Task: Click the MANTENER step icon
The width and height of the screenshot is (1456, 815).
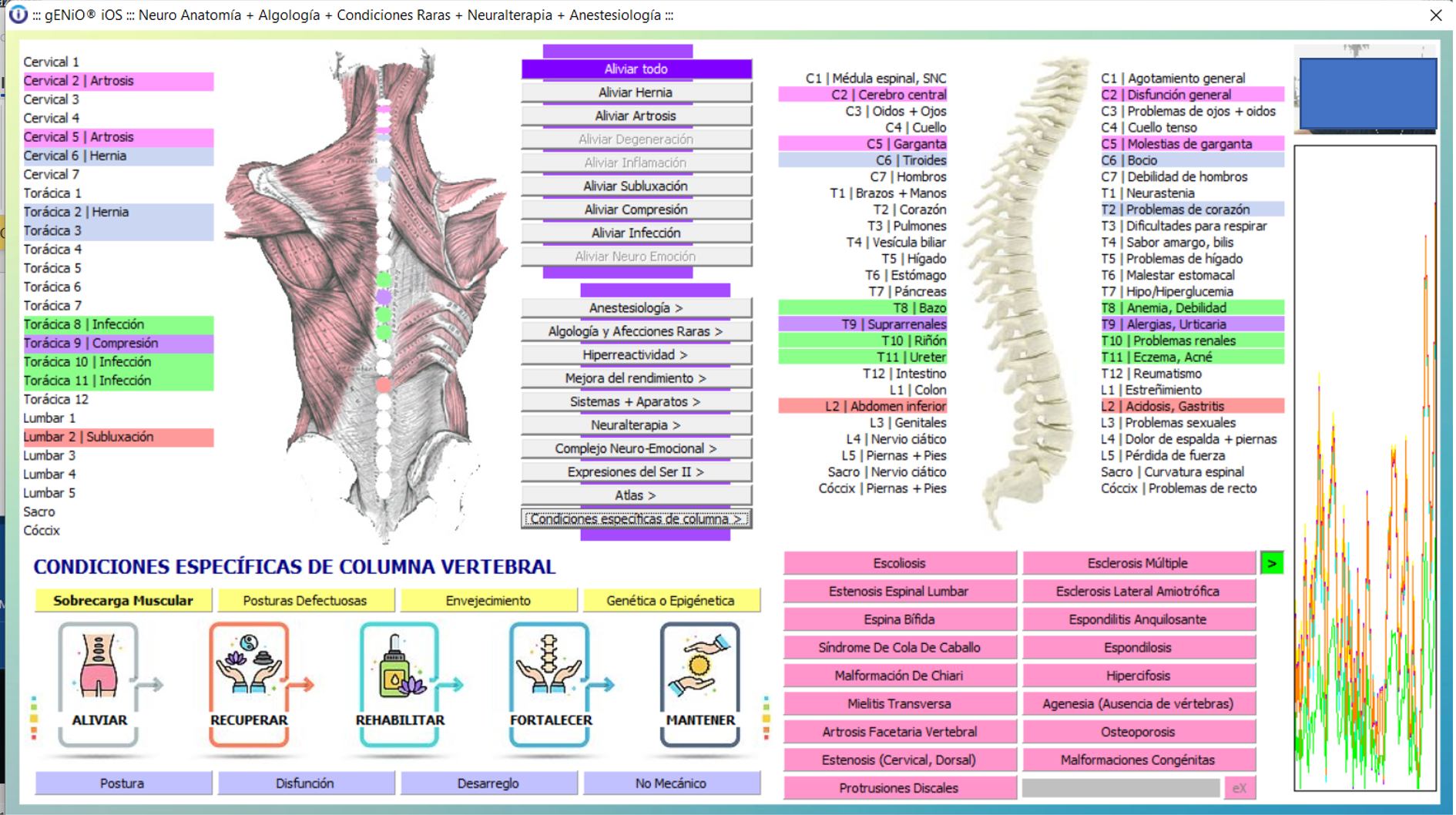Action: [700, 684]
